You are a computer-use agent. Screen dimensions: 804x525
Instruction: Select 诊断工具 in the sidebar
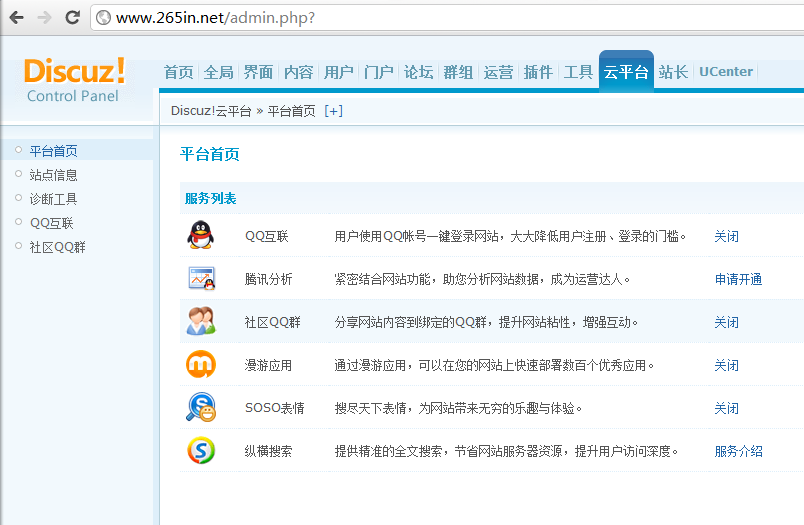tap(53, 199)
